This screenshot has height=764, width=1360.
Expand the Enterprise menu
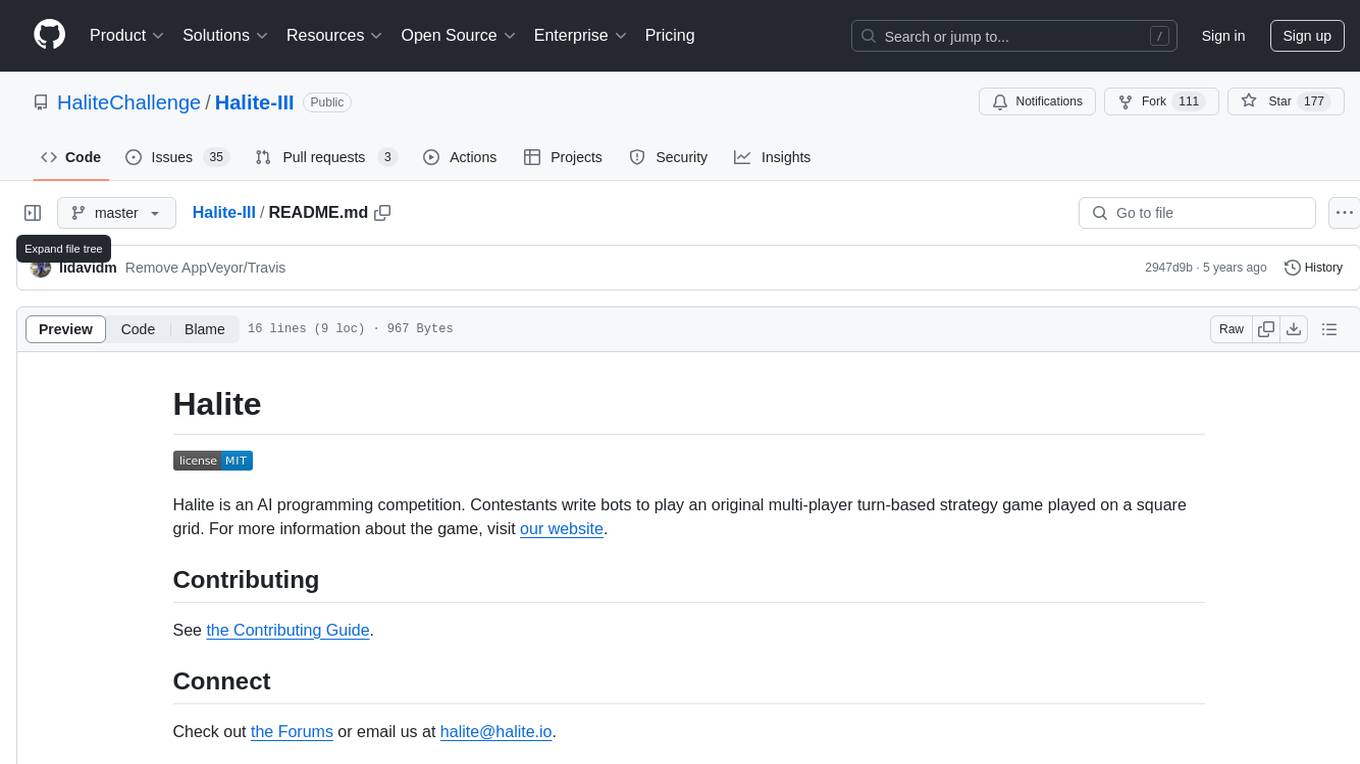[x=580, y=35]
